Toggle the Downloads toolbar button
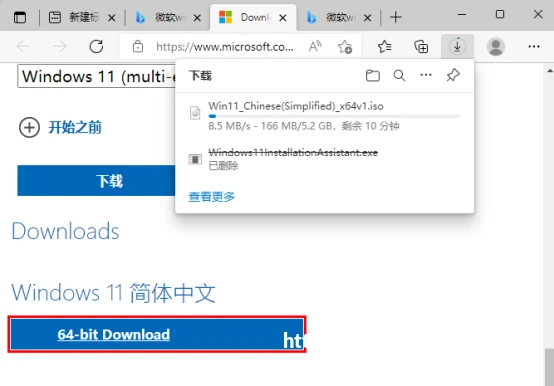Viewport: 554px width, 386px height. [x=457, y=46]
